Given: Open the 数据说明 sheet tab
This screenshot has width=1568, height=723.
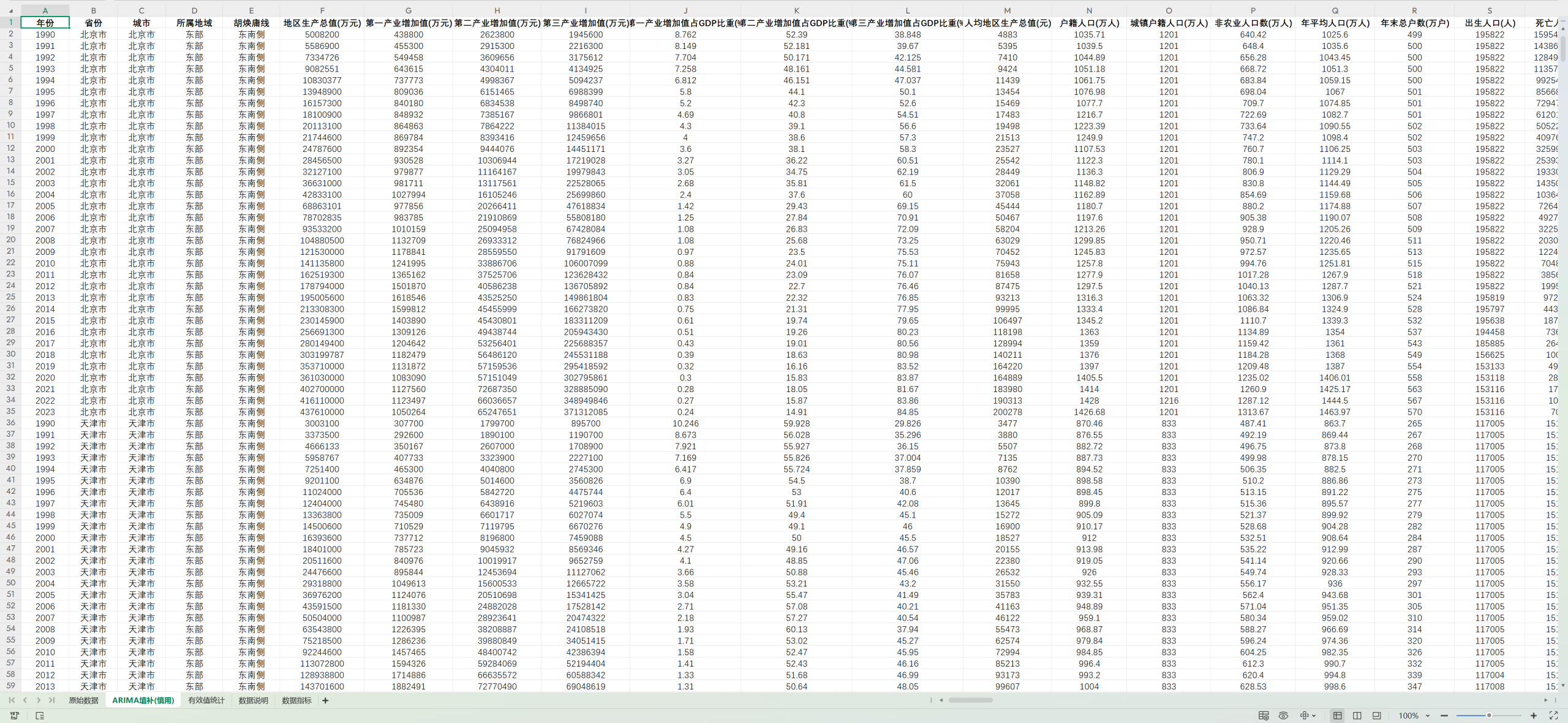Looking at the screenshot, I should pos(254,700).
